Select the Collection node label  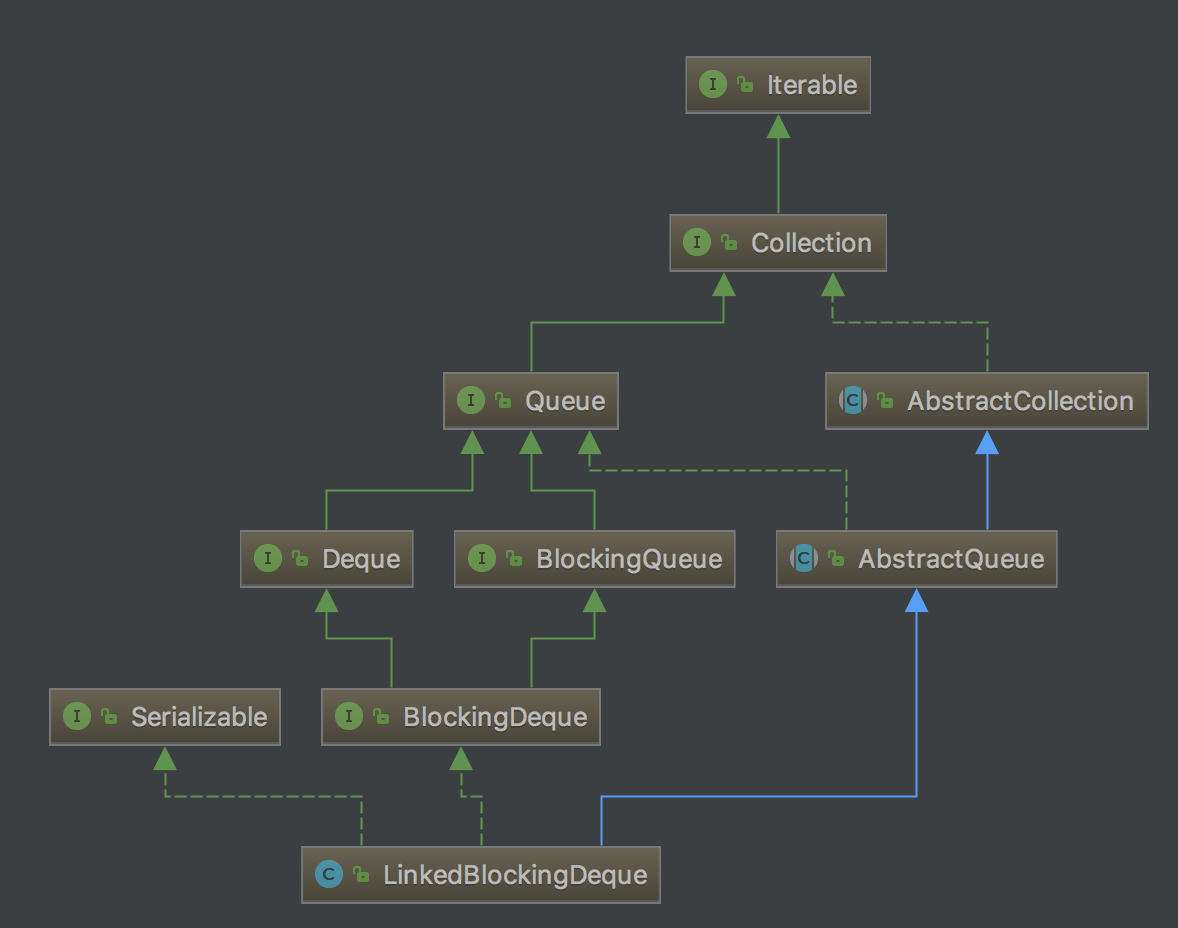(x=811, y=243)
